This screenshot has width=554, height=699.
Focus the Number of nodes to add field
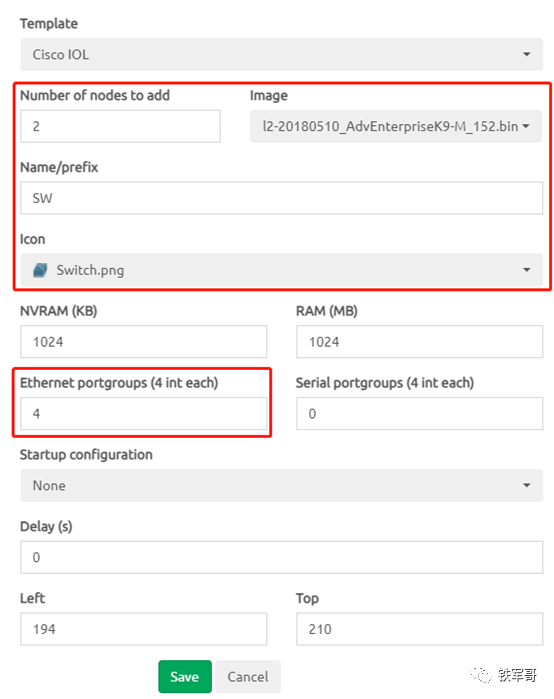pyautogui.click(x=120, y=126)
